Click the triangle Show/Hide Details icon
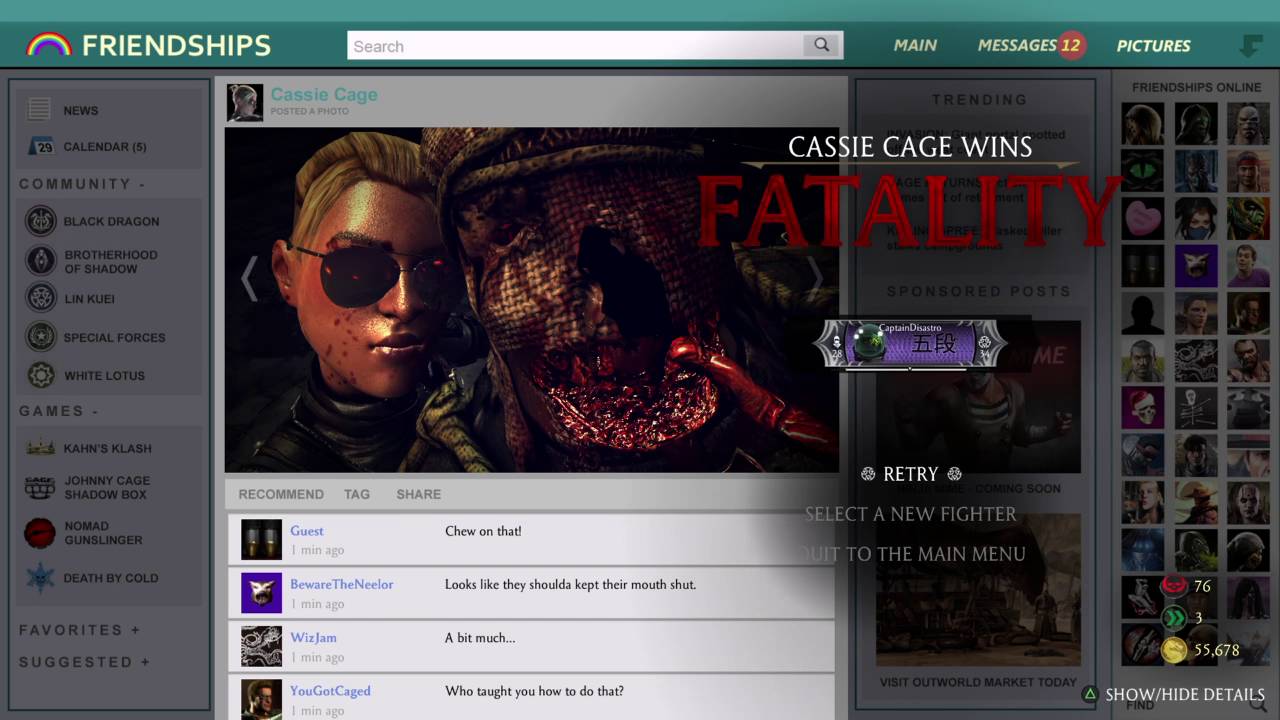 1090,694
